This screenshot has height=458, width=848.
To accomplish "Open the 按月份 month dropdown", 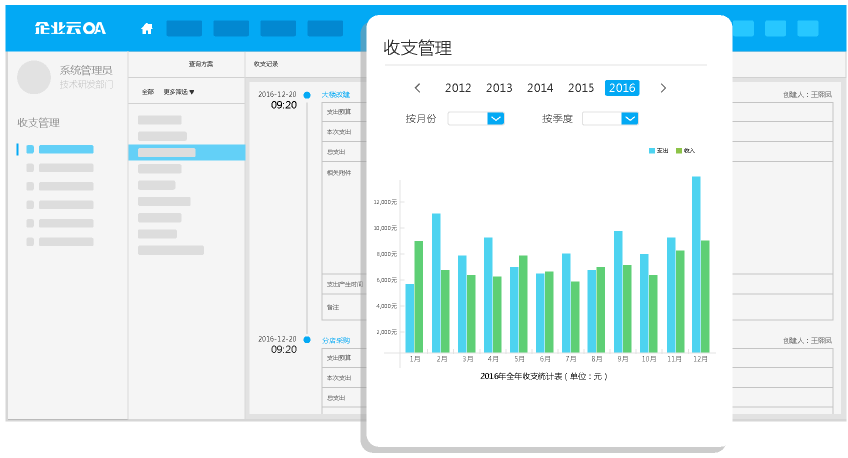I will (x=495, y=118).
